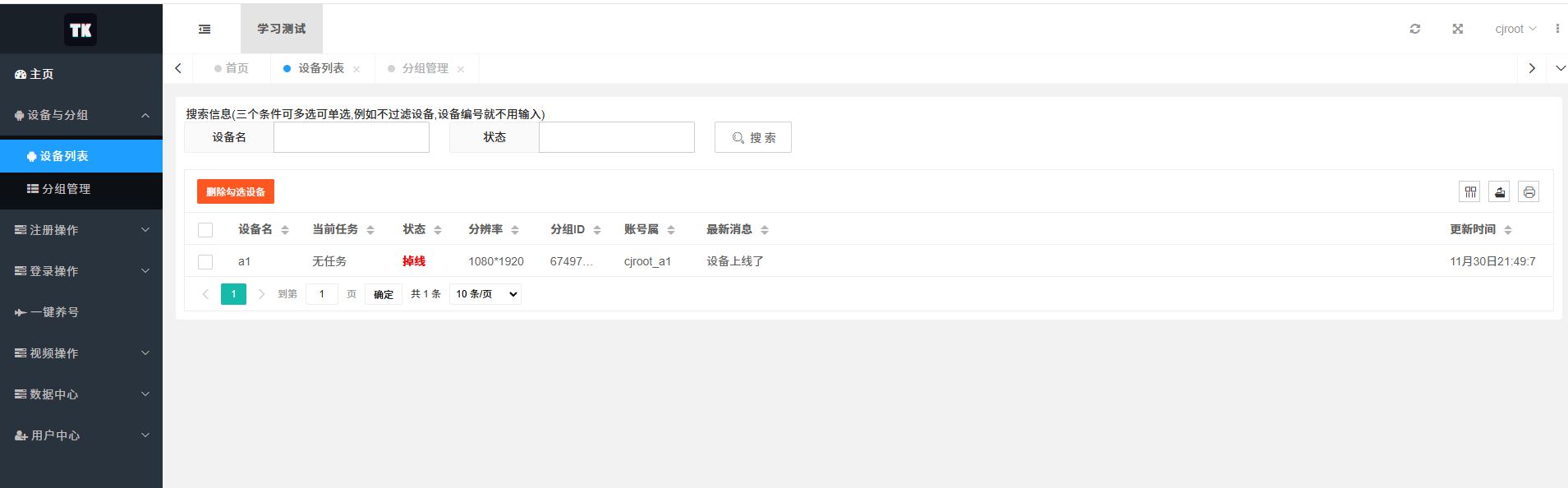Viewport: 1568px width, 488px height.
Task: Click the 删除勾选设备 button
Action: [236, 191]
